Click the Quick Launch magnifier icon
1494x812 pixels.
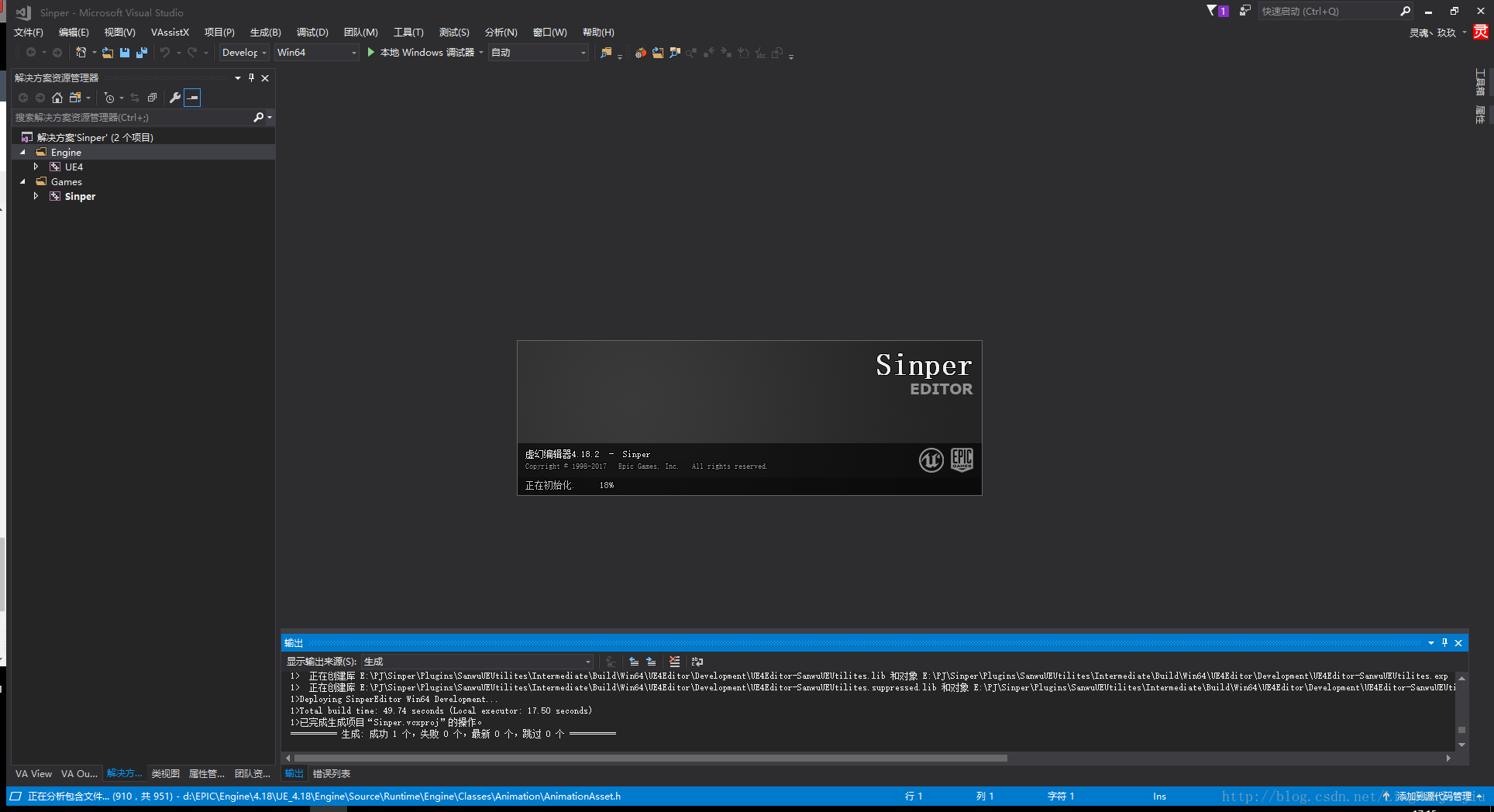[x=1405, y=11]
